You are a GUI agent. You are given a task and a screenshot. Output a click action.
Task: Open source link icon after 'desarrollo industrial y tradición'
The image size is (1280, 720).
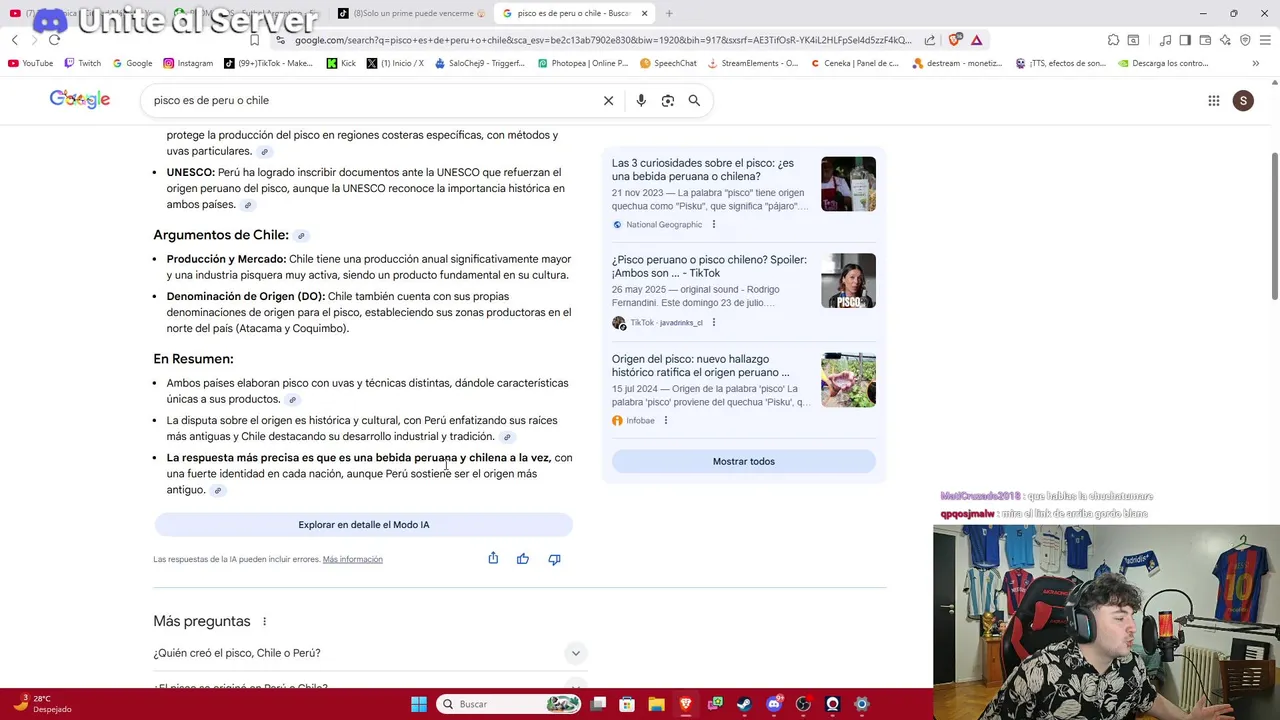pos(507,437)
